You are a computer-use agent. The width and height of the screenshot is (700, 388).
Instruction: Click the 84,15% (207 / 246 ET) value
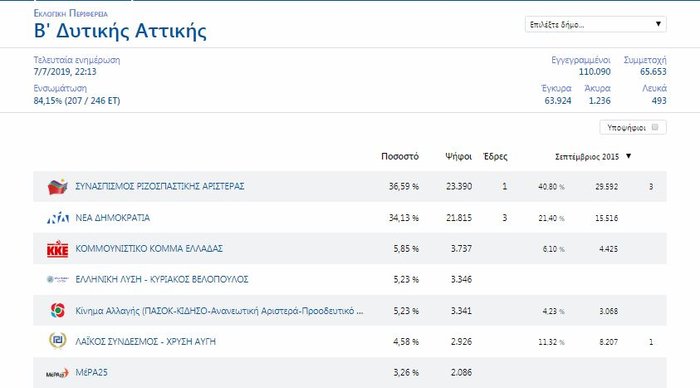click(77, 101)
